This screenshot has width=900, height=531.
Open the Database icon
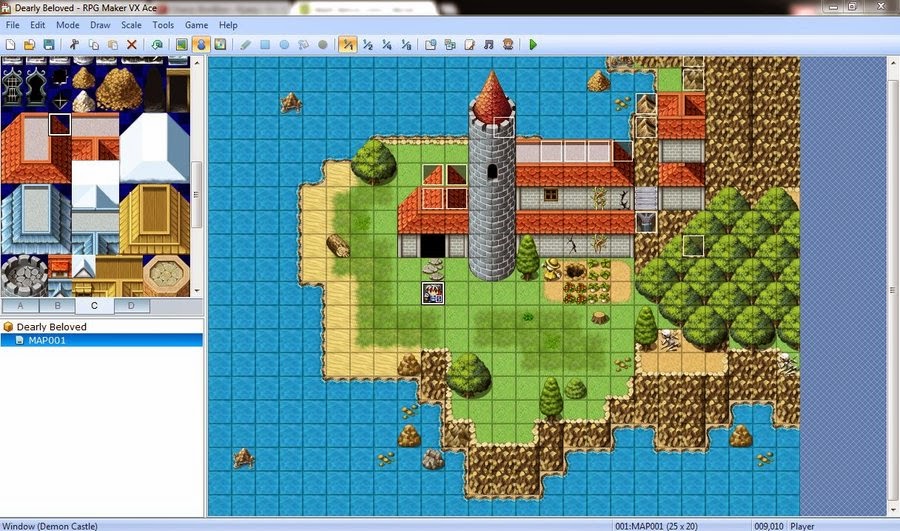pos(430,44)
